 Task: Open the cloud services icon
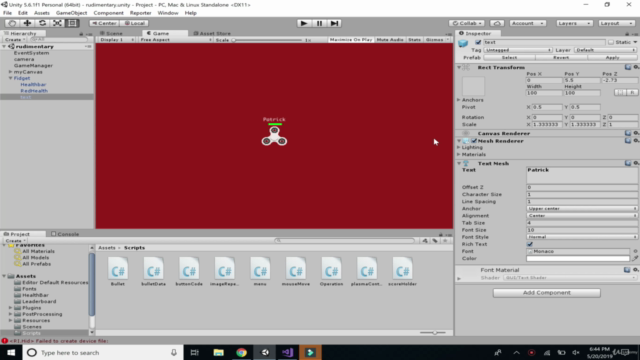(497, 23)
